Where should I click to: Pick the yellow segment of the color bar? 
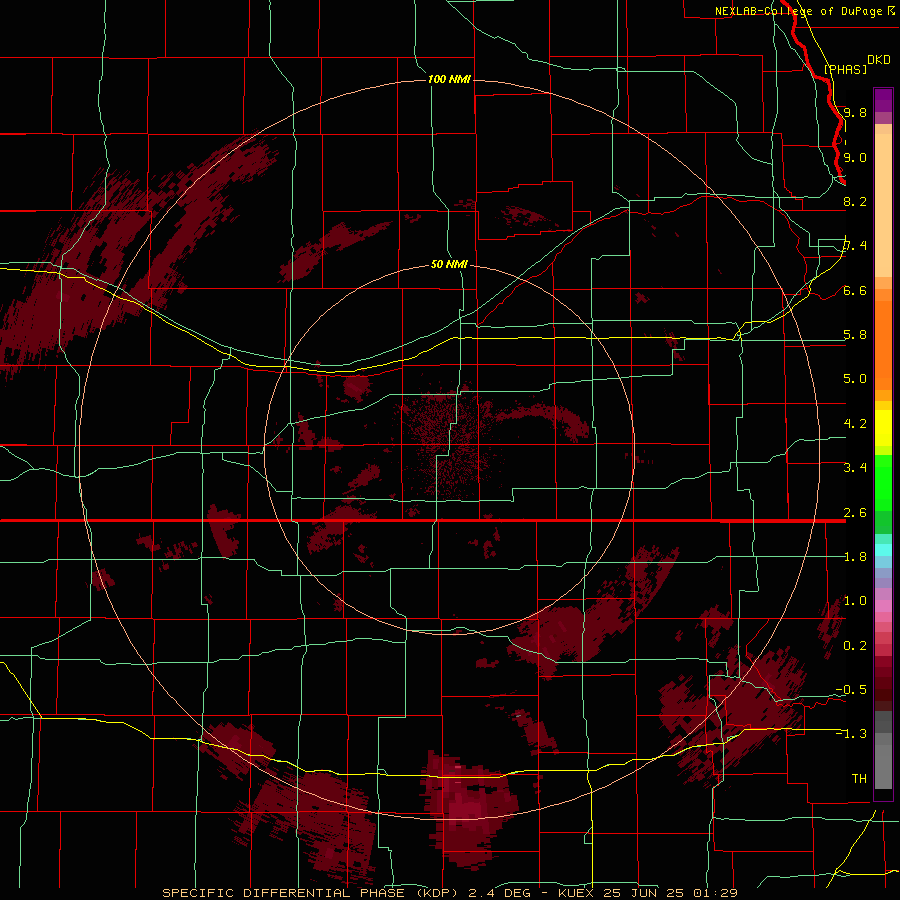point(883,428)
